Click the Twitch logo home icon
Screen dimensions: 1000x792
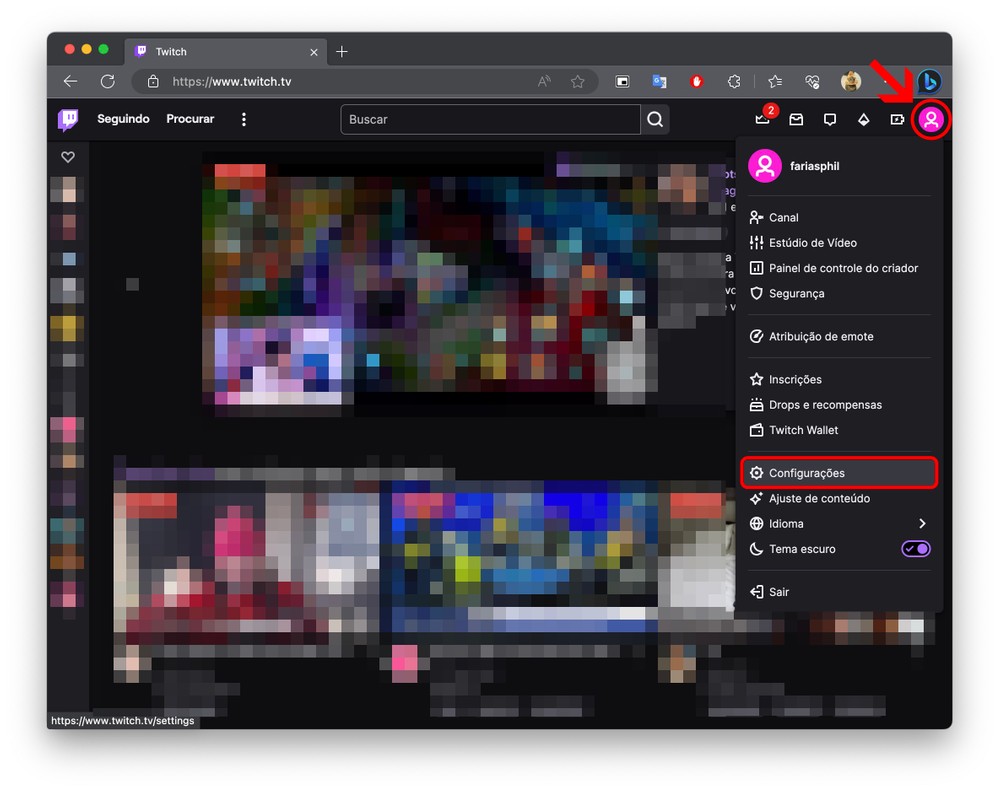(x=68, y=120)
